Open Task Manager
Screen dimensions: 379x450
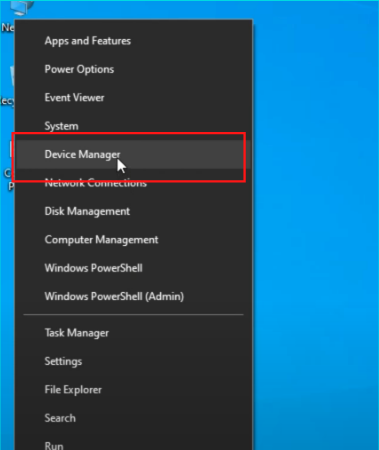[133, 333]
